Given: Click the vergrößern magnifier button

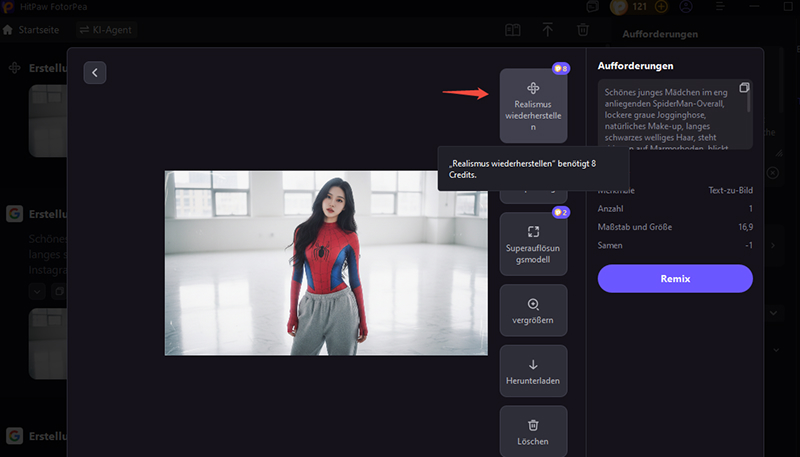Looking at the screenshot, I should click(533, 311).
